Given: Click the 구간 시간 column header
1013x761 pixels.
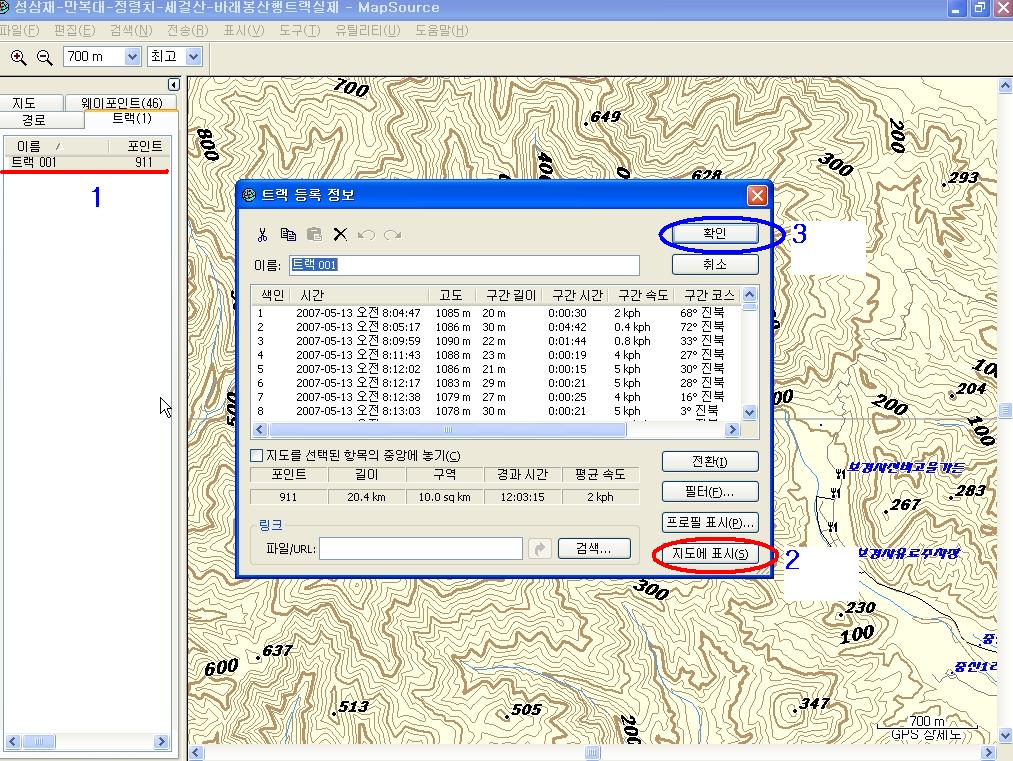Looking at the screenshot, I should 576,295.
